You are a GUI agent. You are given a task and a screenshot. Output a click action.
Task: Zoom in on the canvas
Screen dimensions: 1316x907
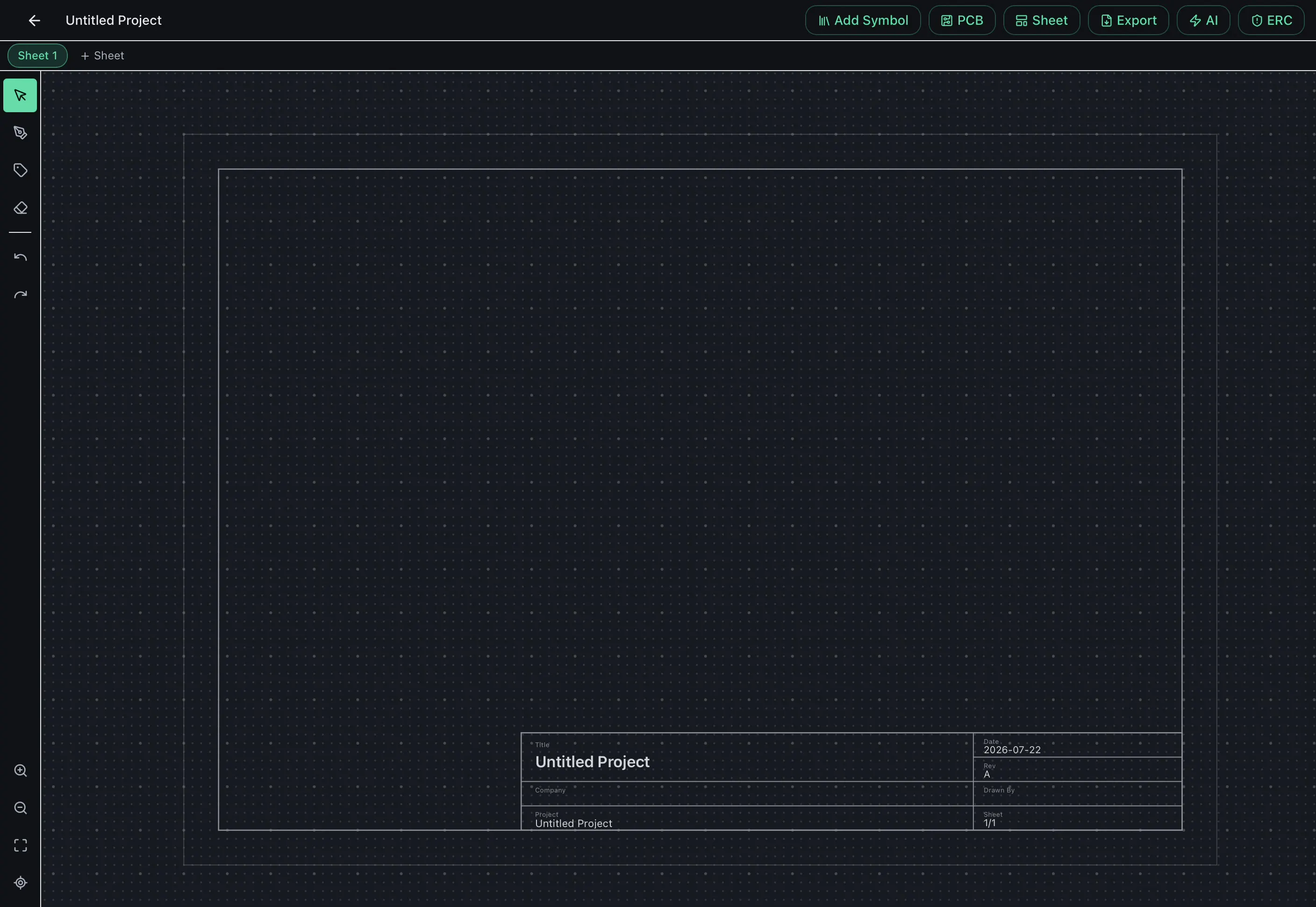21,770
